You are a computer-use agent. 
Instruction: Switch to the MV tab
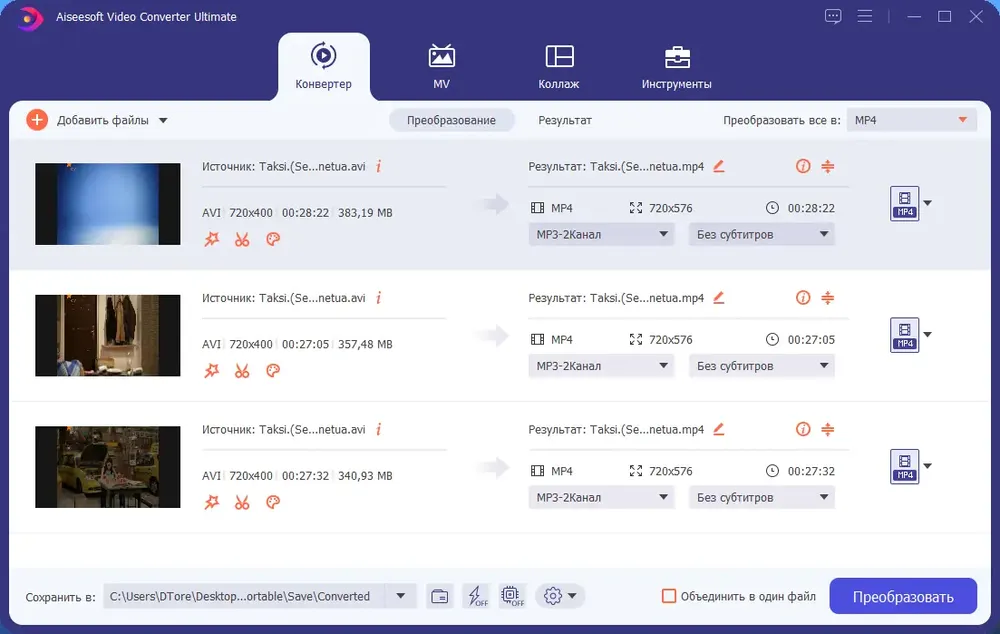click(x=441, y=66)
